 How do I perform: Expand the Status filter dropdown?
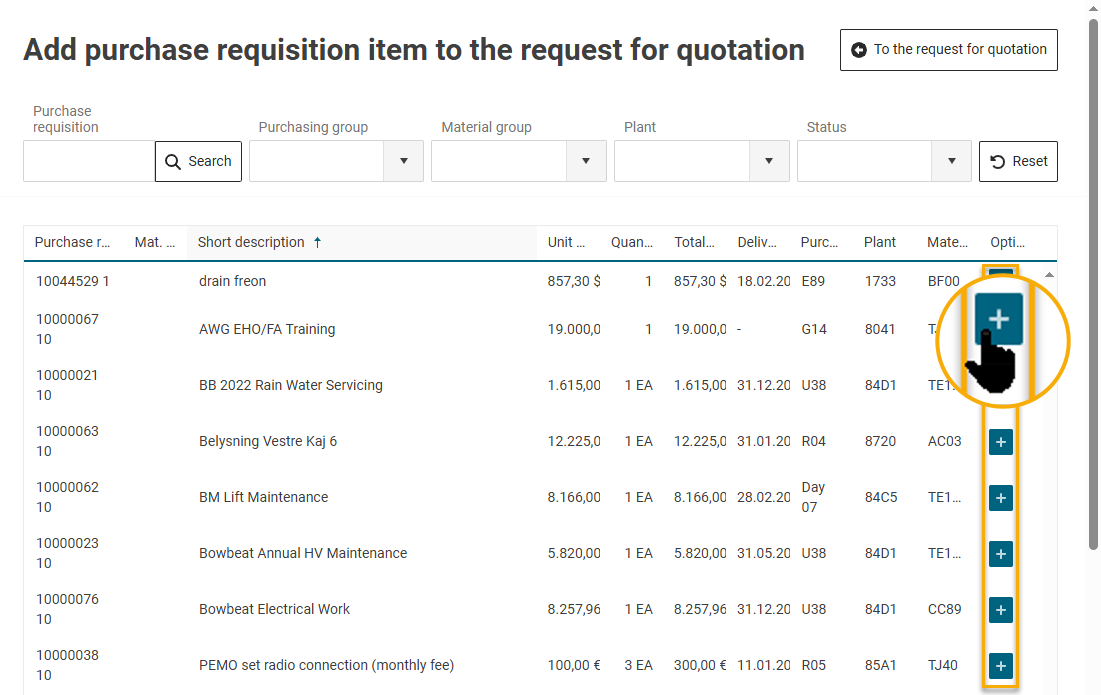[x=951, y=161]
